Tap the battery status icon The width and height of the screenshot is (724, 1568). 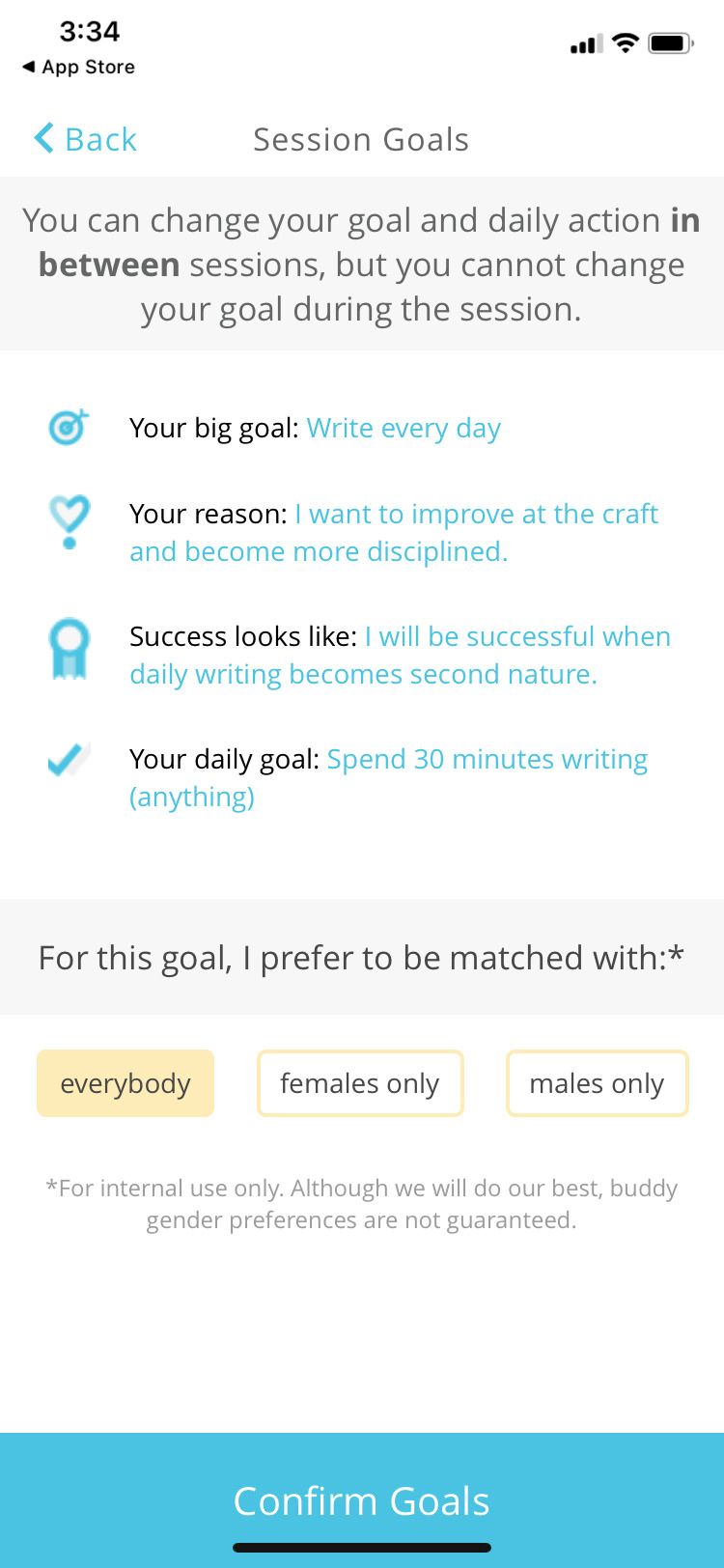671,43
